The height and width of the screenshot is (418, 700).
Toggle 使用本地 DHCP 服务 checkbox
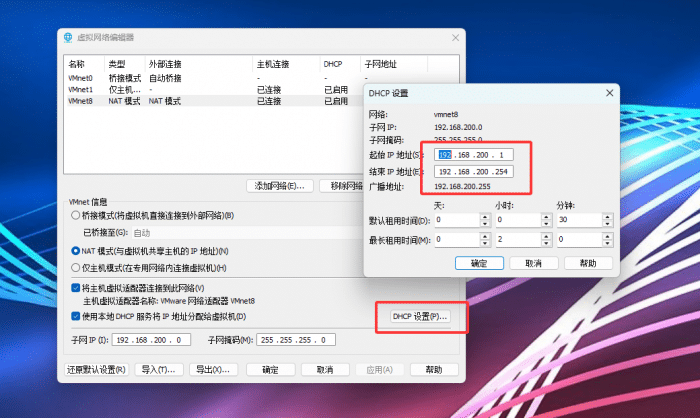point(76,316)
